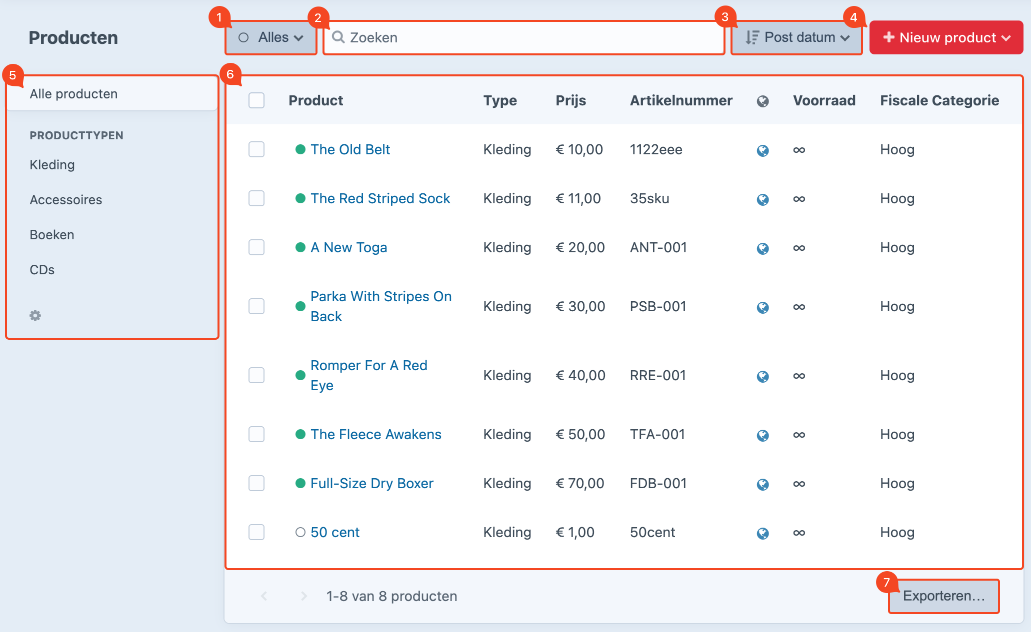1031x632 pixels.
Task: Open The Fleece Awakens product link
Action: tap(376, 434)
